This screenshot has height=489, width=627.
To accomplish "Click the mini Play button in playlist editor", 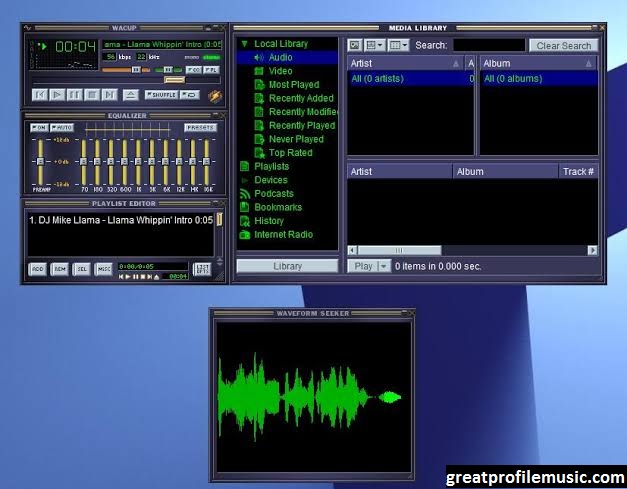I will (128, 277).
